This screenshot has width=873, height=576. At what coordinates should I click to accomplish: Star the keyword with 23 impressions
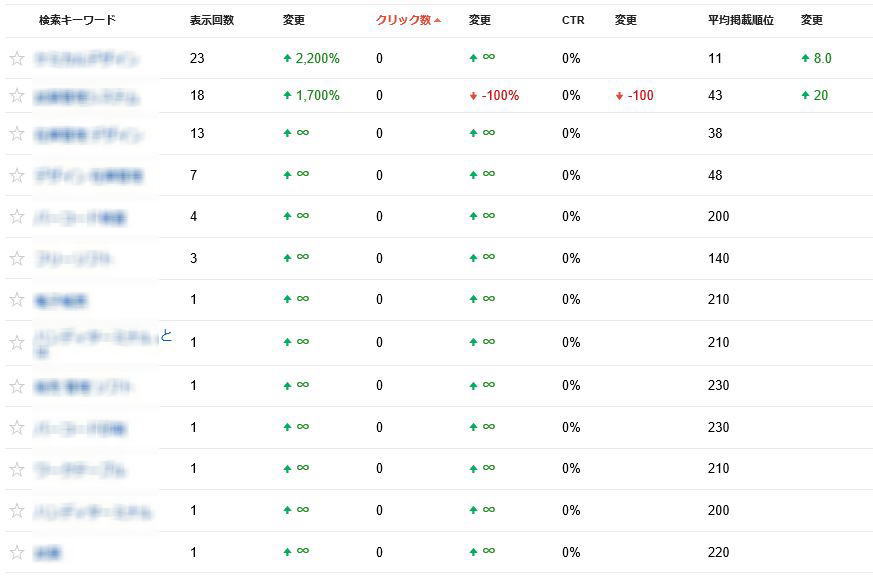pyautogui.click(x=17, y=59)
